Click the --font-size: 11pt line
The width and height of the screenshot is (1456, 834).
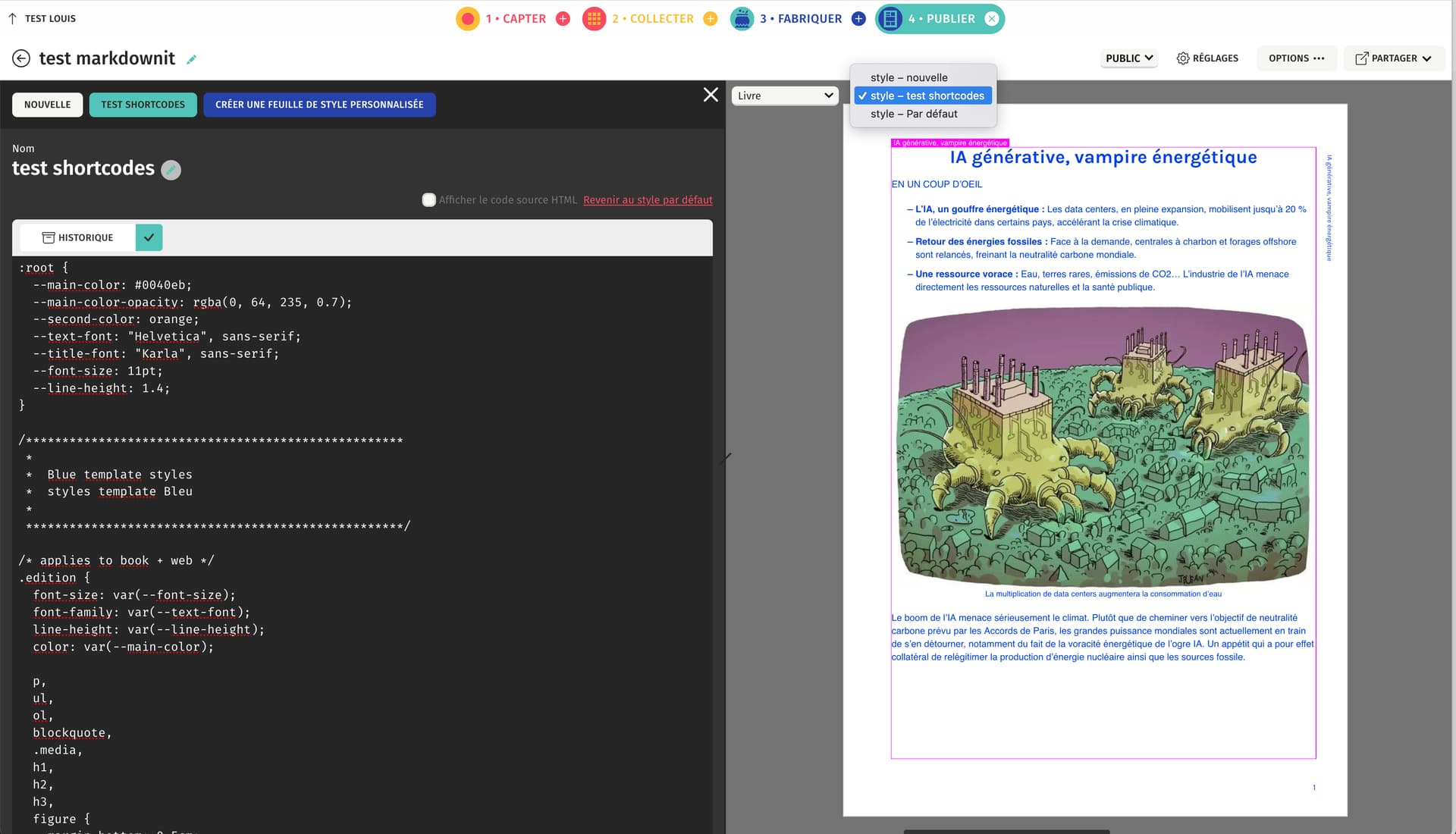98,371
